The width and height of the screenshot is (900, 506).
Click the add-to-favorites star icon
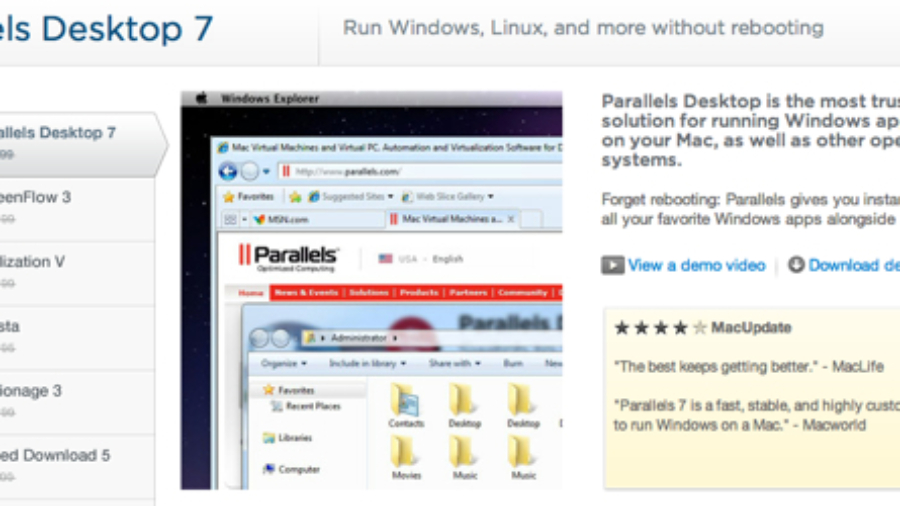pos(295,197)
